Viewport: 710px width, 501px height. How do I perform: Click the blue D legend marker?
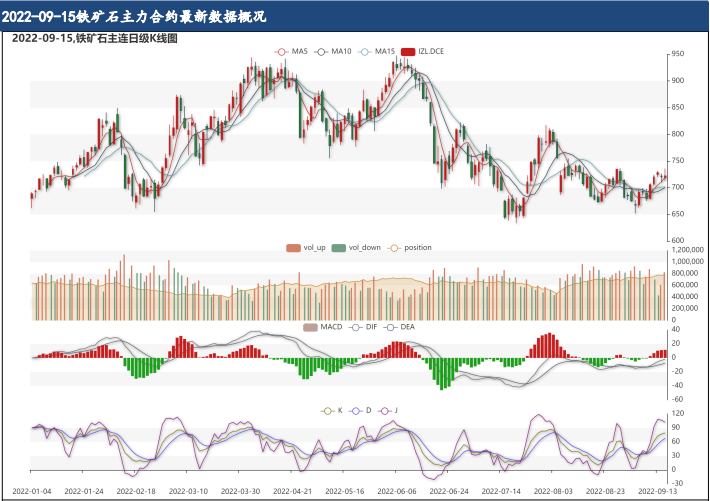[357, 410]
